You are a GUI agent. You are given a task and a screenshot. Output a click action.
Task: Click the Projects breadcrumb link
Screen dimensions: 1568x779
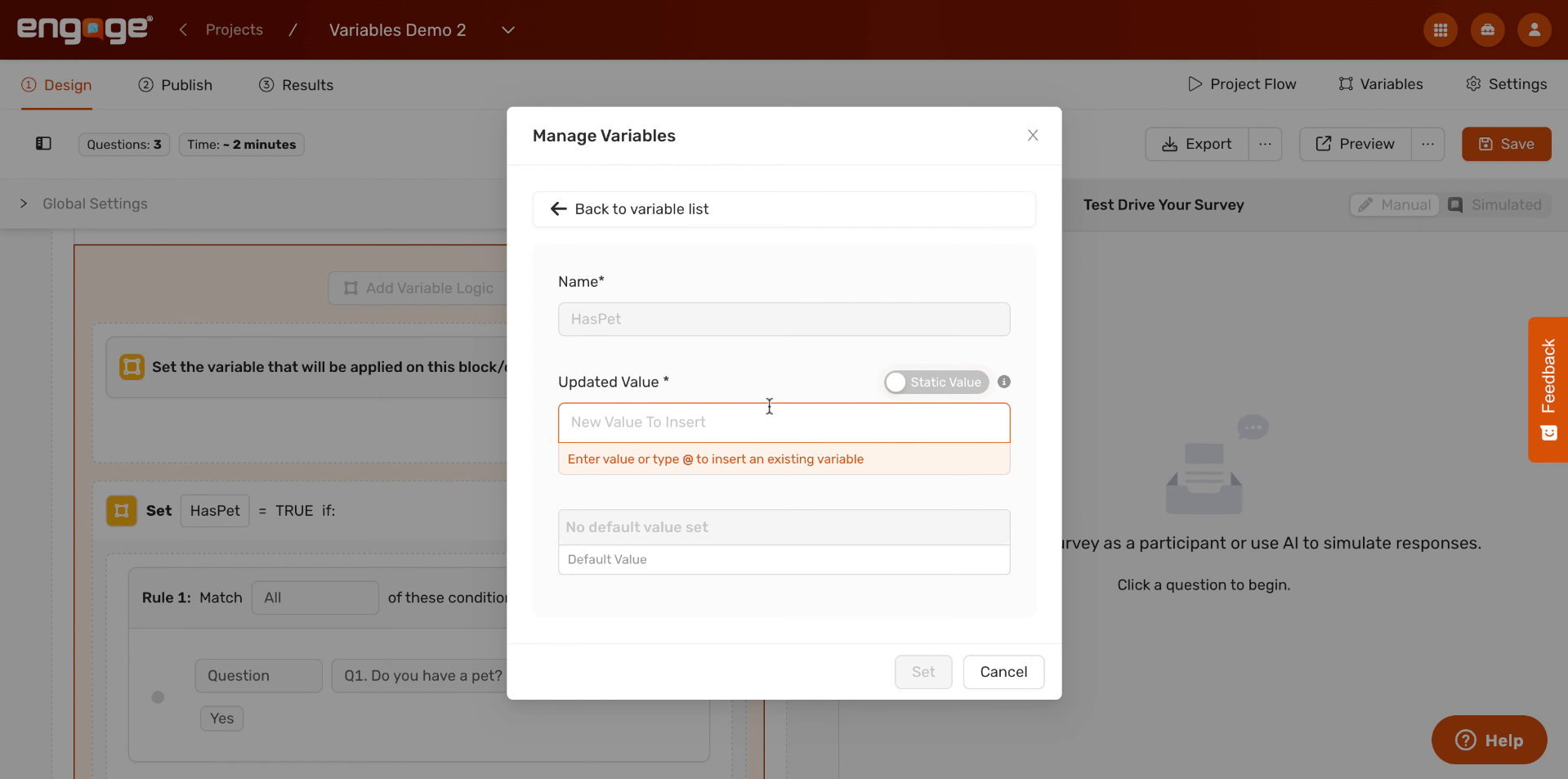pyautogui.click(x=235, y=29)
